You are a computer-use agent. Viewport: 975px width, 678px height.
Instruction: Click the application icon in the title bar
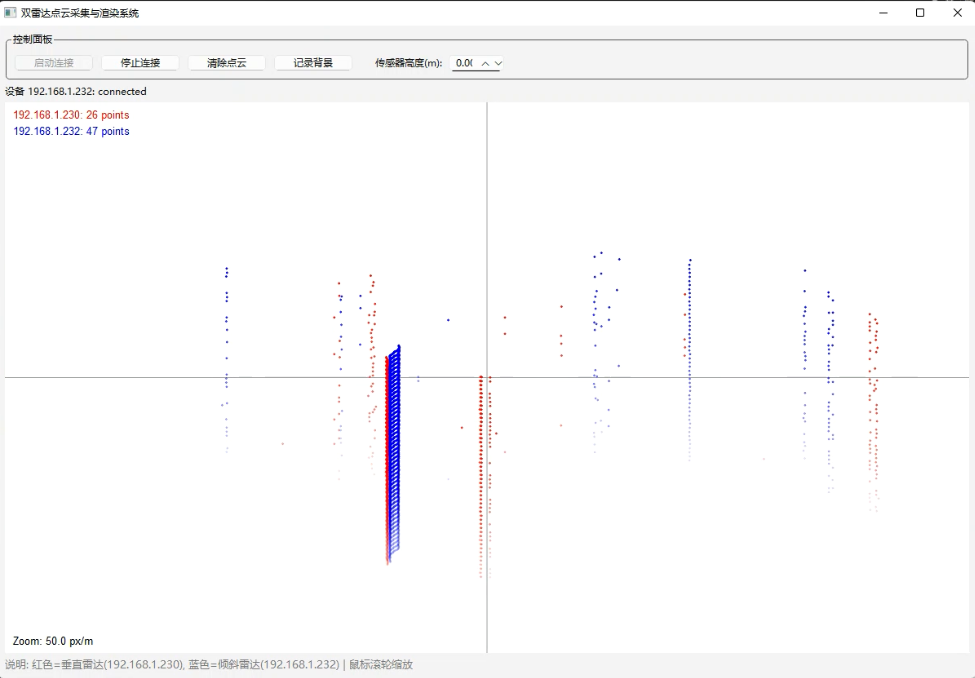pos(10,13)
